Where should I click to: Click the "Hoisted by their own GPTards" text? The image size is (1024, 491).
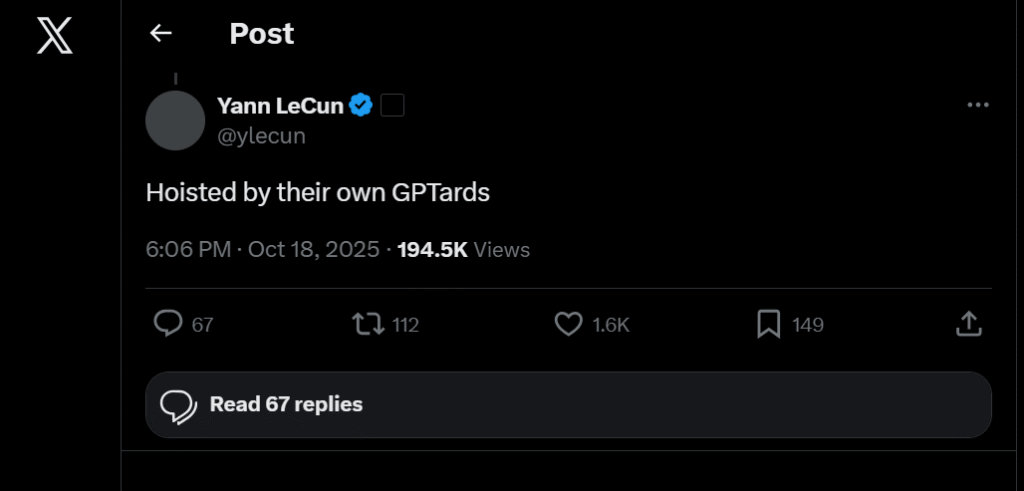pos(318,192)
